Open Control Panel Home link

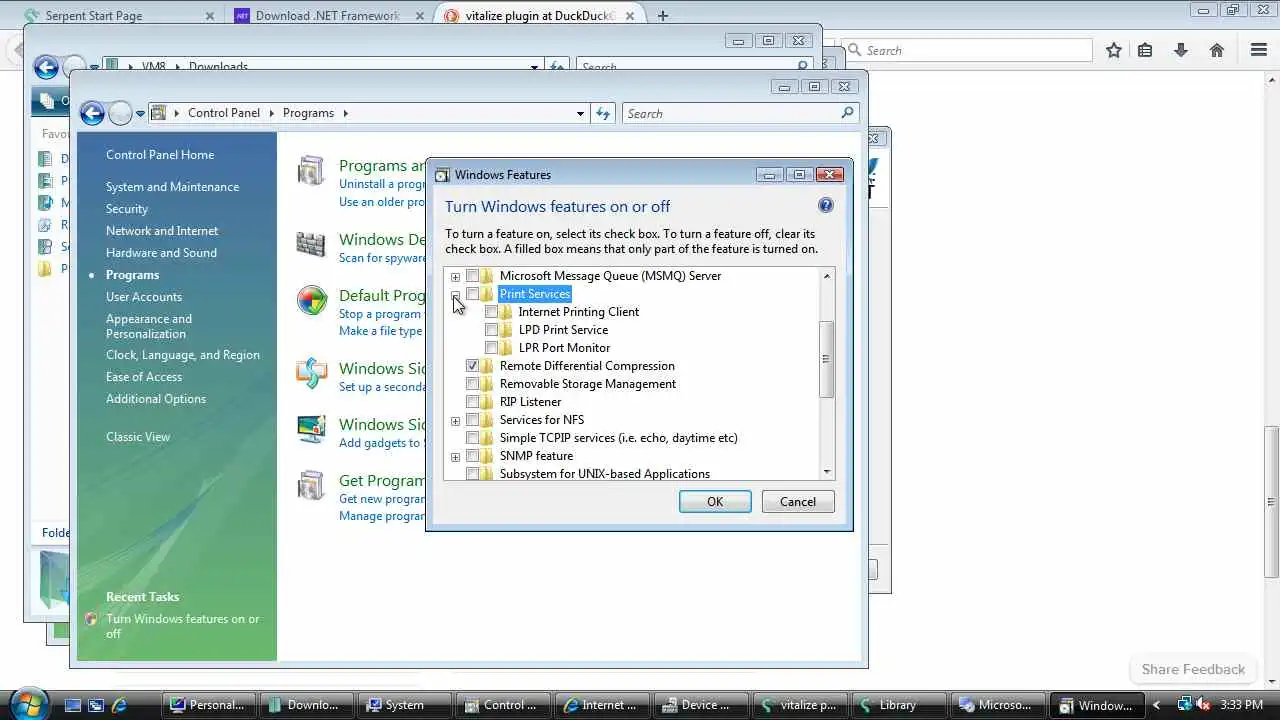click(x=160, y=155)
